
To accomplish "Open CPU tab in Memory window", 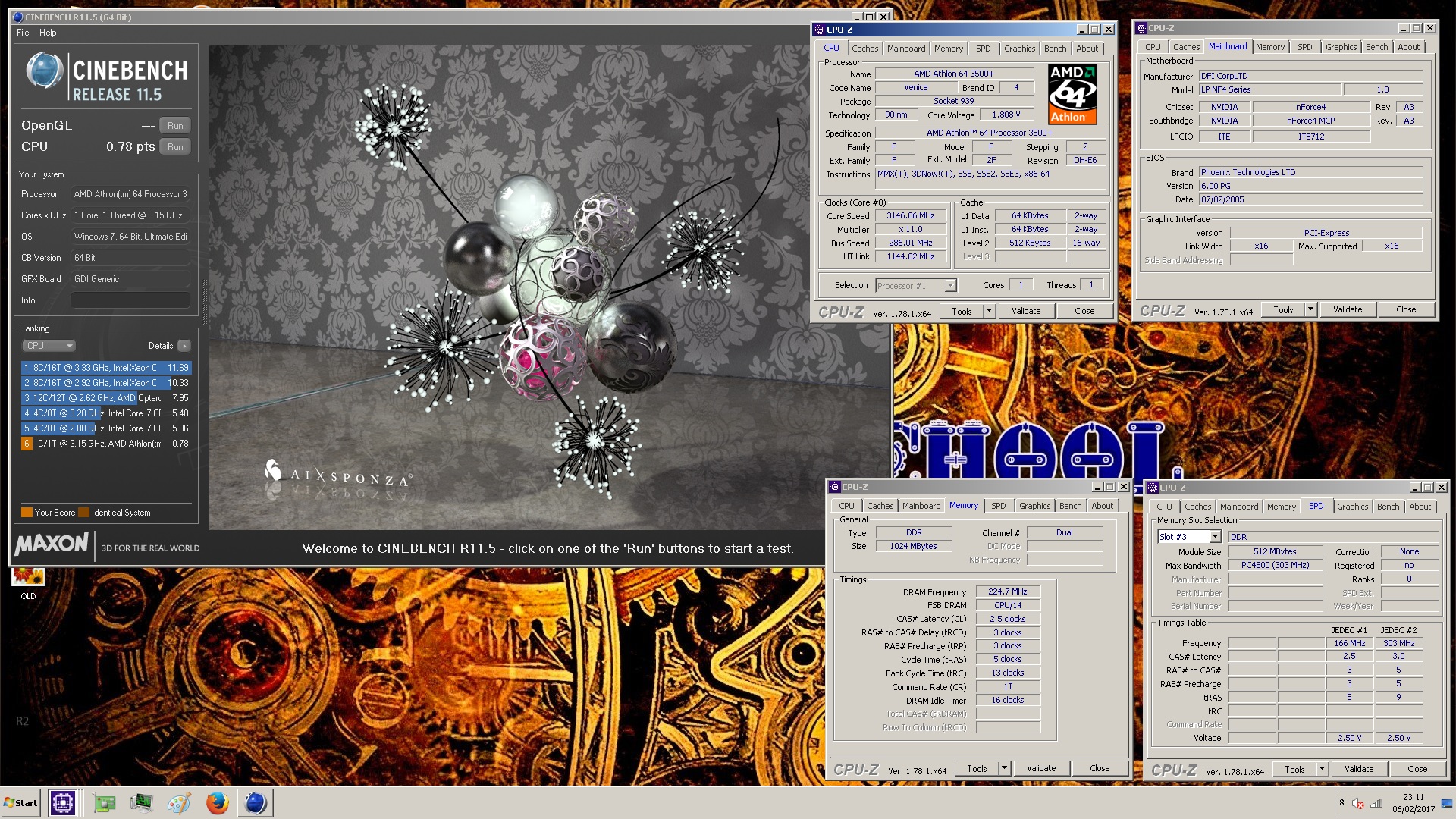I will (x=846, y=506).
